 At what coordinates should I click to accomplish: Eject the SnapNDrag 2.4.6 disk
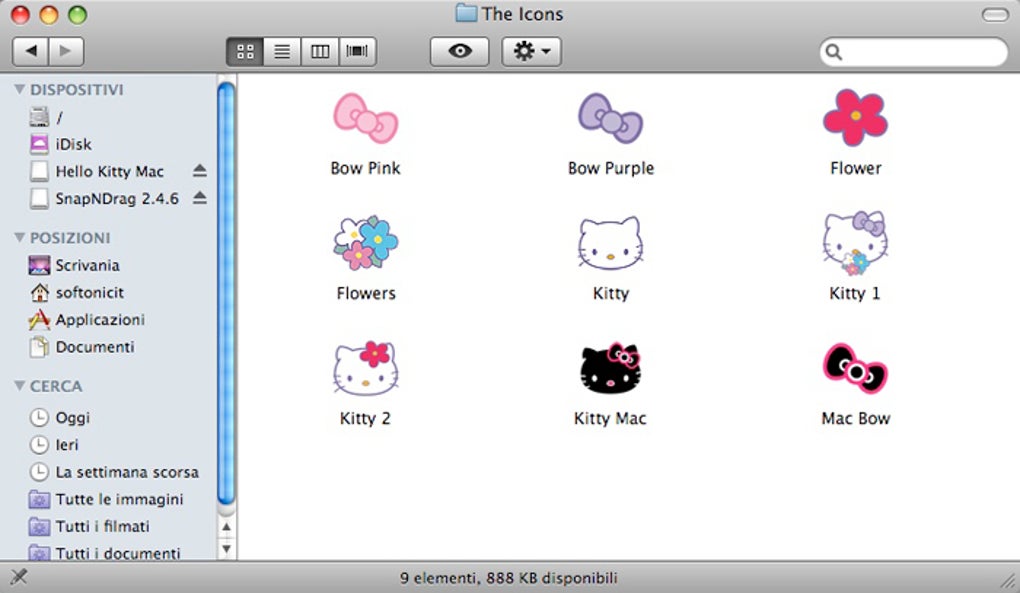200,198
